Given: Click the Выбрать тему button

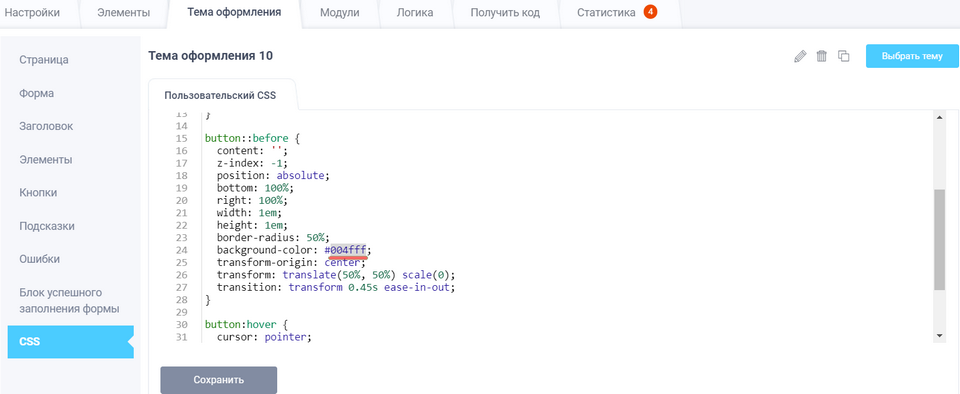Looking at the screenshot, I should [912, 56].
